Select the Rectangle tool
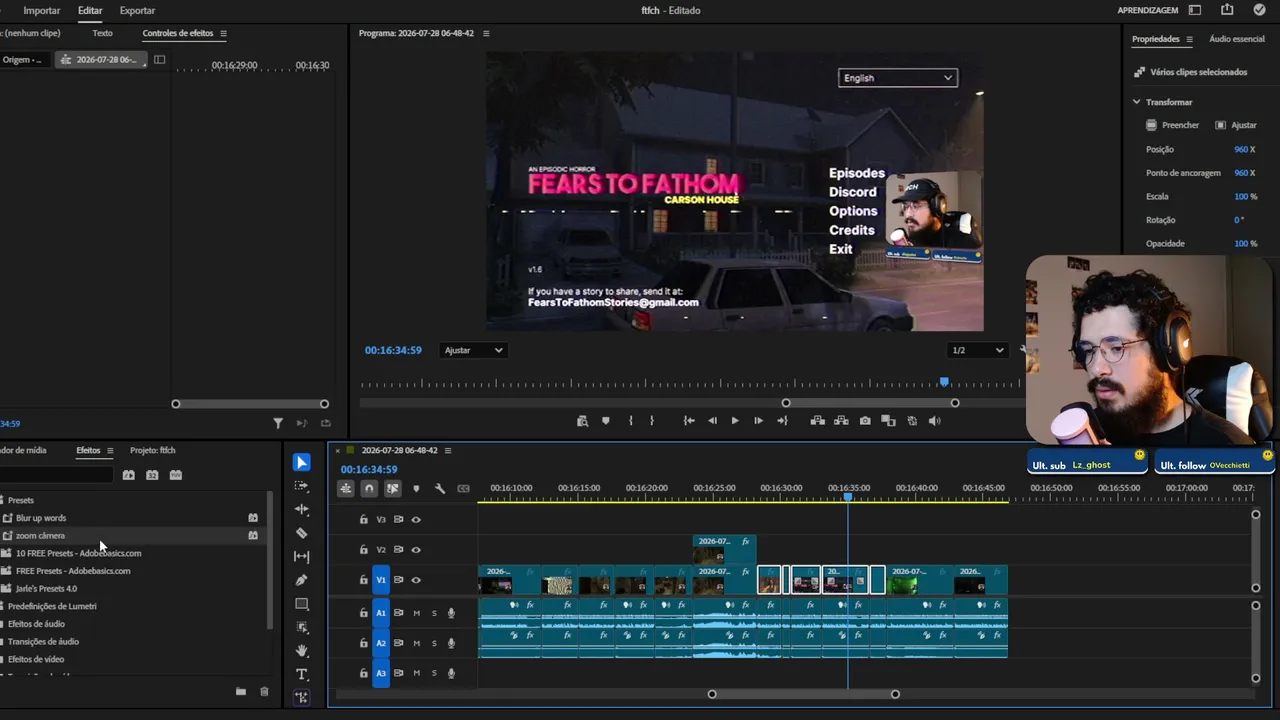Viewport: 1280px width, 720px height. (x=302, y=604)
